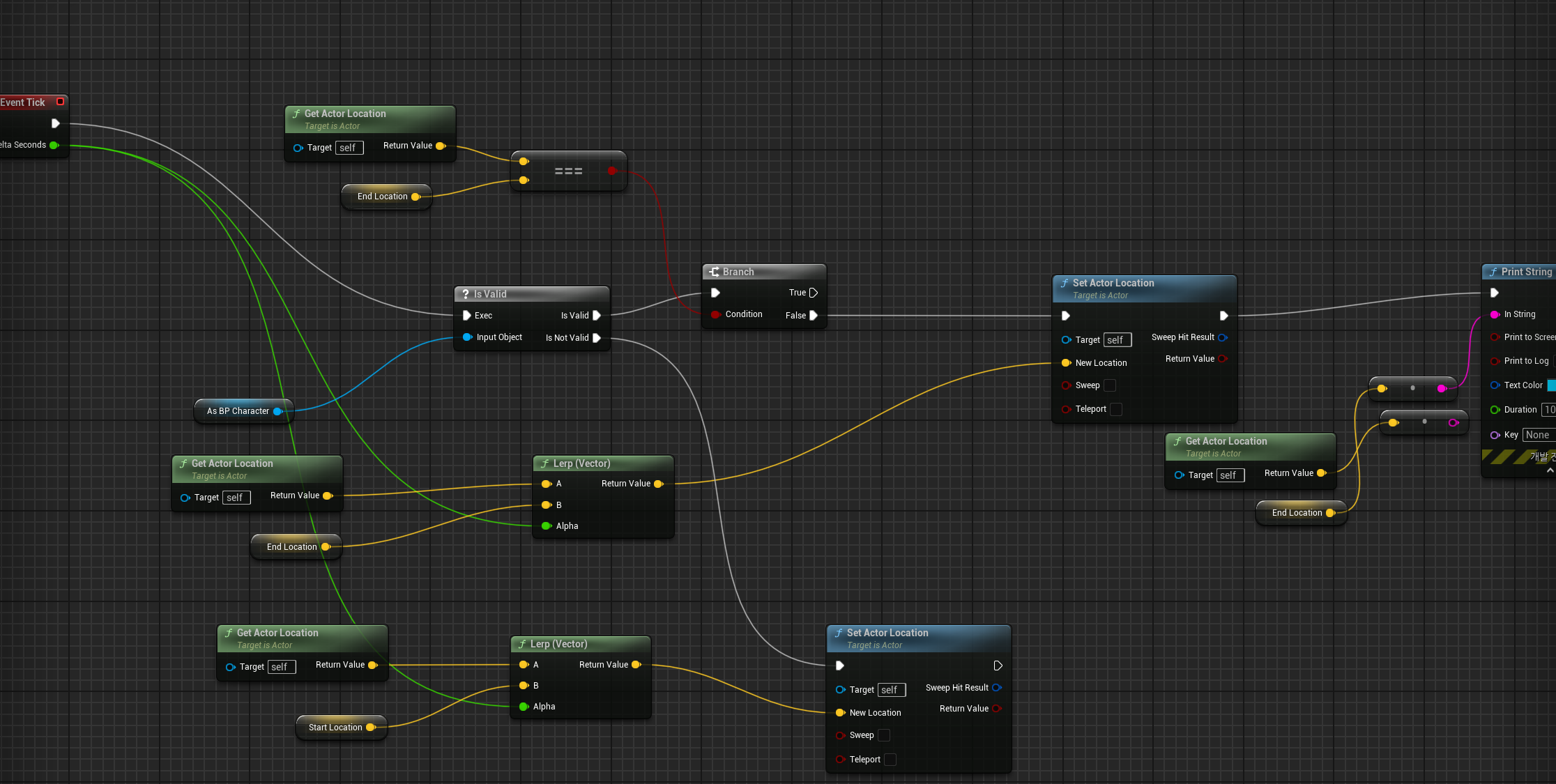1556x784 pixels.
Task: Click the Event Tick exec output pin
Action: point(56,123)
